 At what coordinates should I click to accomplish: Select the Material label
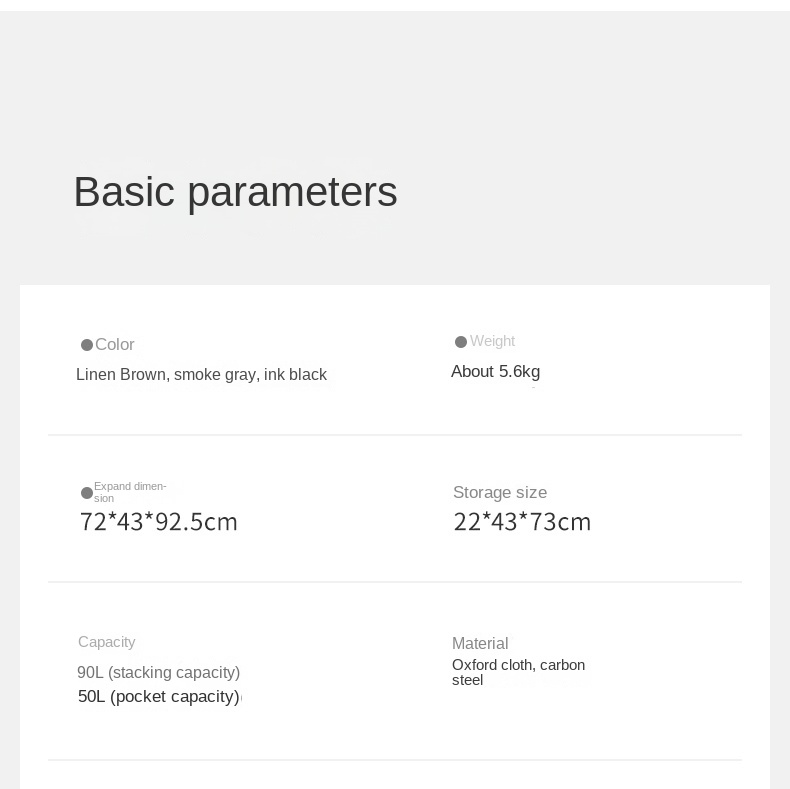[x=480, y=643]
